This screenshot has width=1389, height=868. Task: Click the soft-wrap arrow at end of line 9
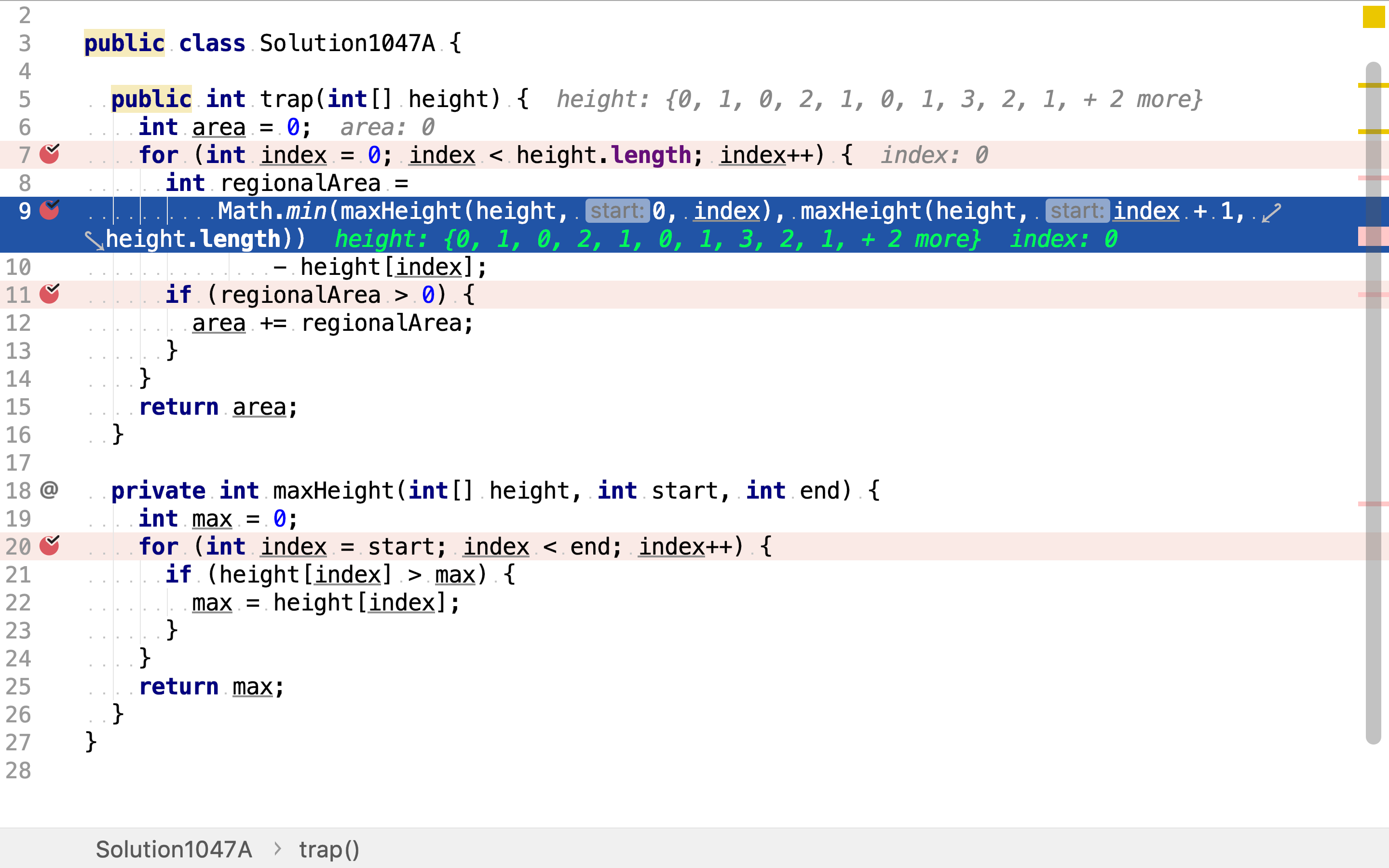[x=1271, y=212]
